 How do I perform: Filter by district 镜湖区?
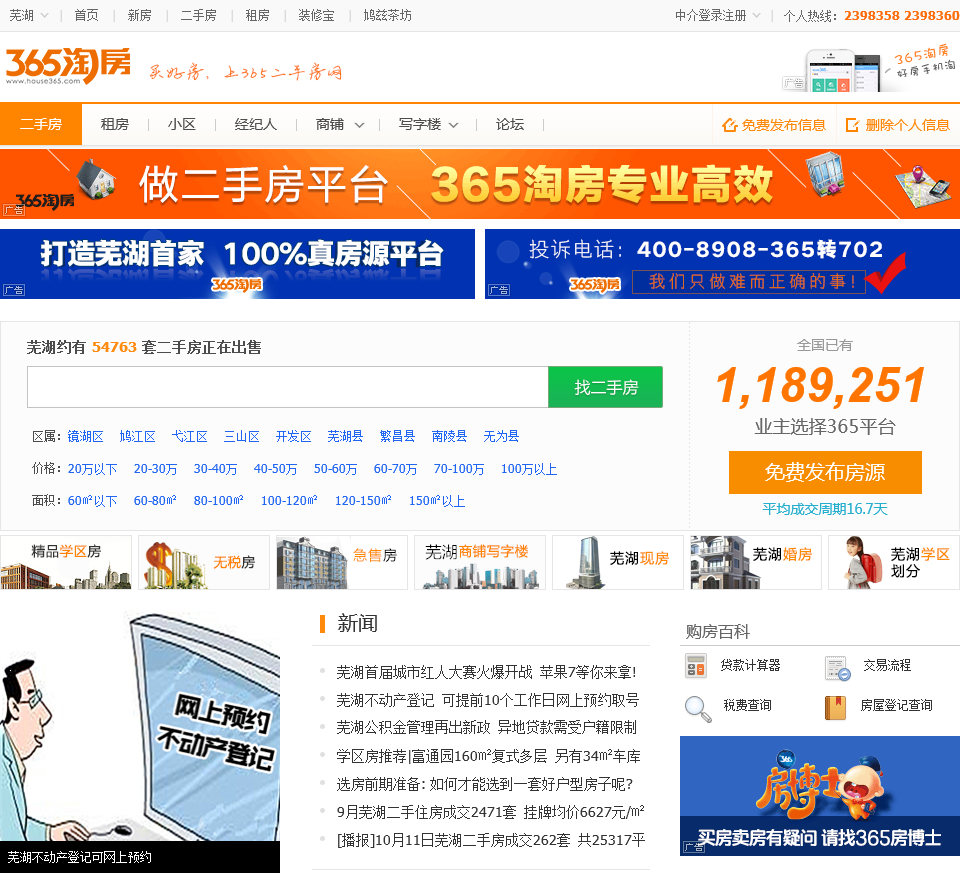(85, 436)
